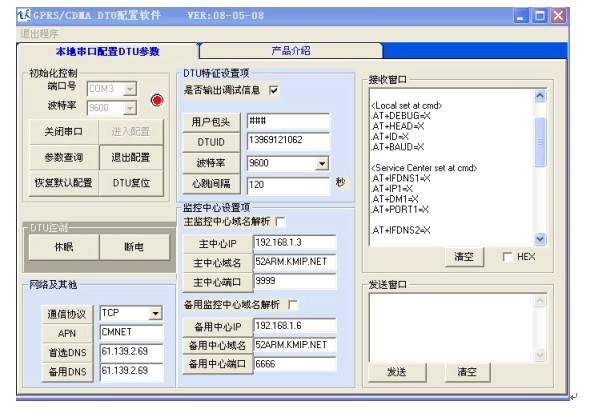
Task: Select the 本地串口配置DTU参数 tab
Action: (107, 50)
